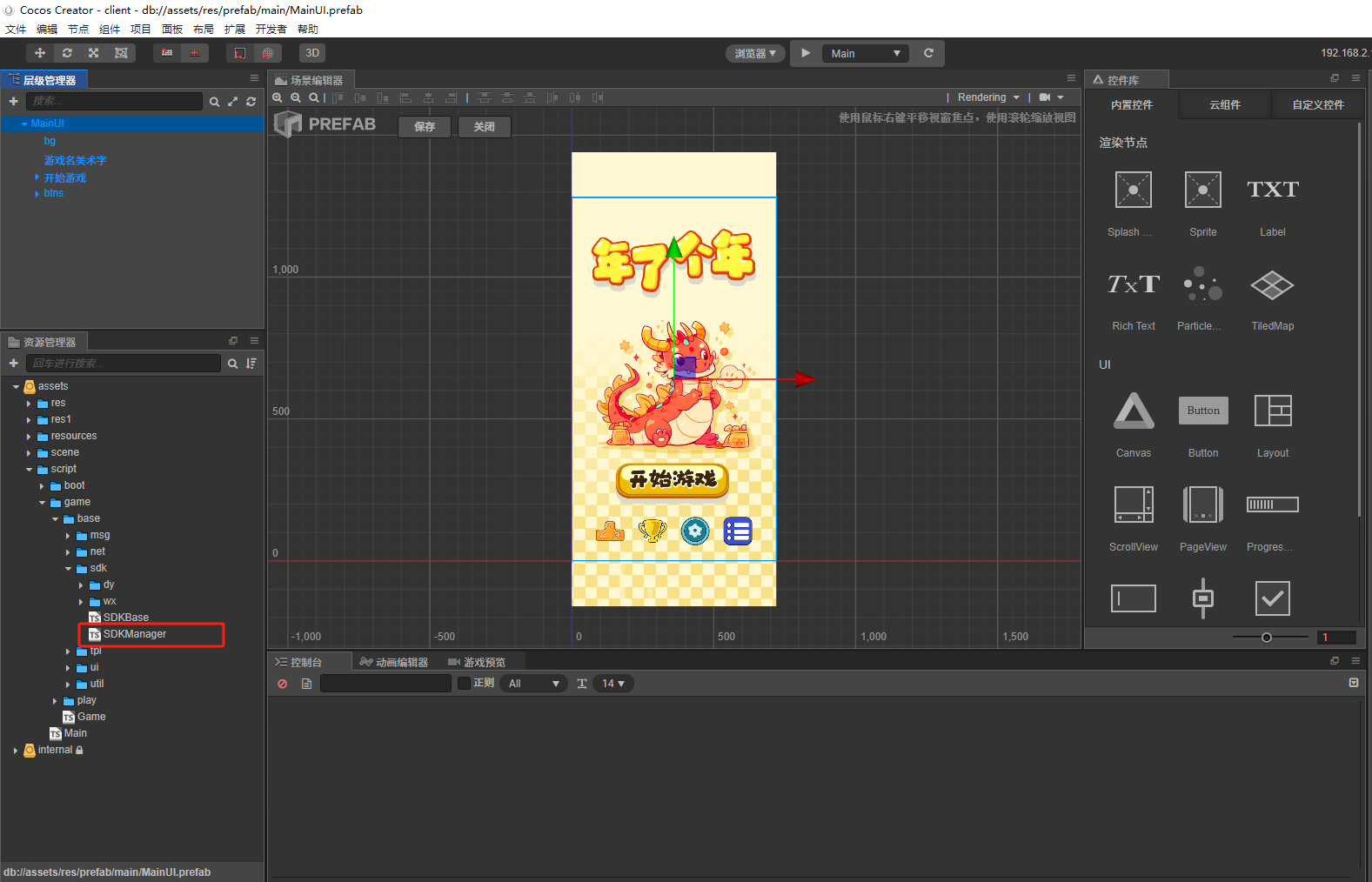Switch to 自定义控件 tab

pos(1318,105)
